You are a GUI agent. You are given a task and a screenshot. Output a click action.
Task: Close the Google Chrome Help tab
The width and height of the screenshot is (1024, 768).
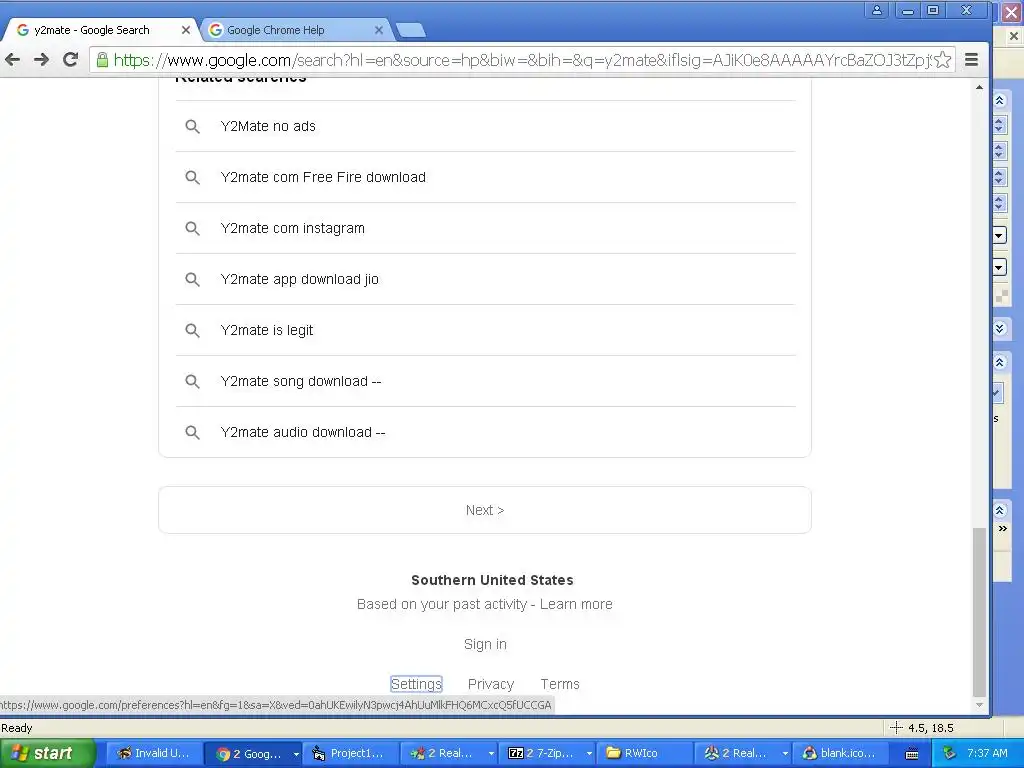pos(379,30)
